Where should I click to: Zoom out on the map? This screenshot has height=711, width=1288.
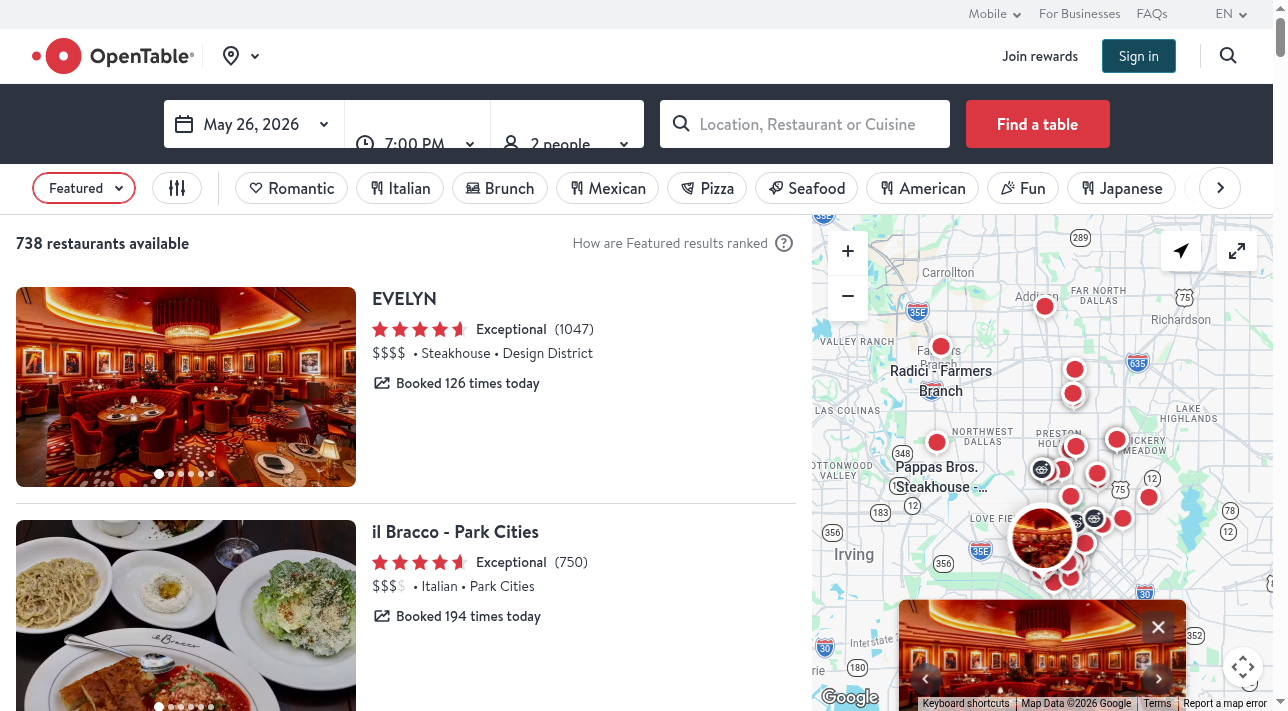pos(848,296)
